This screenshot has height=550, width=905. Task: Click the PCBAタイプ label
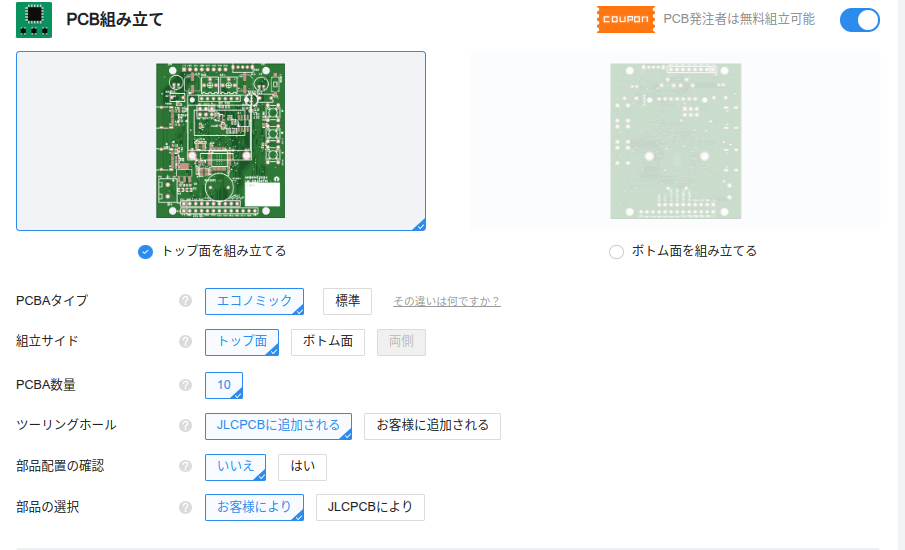[x=52, y=301]
